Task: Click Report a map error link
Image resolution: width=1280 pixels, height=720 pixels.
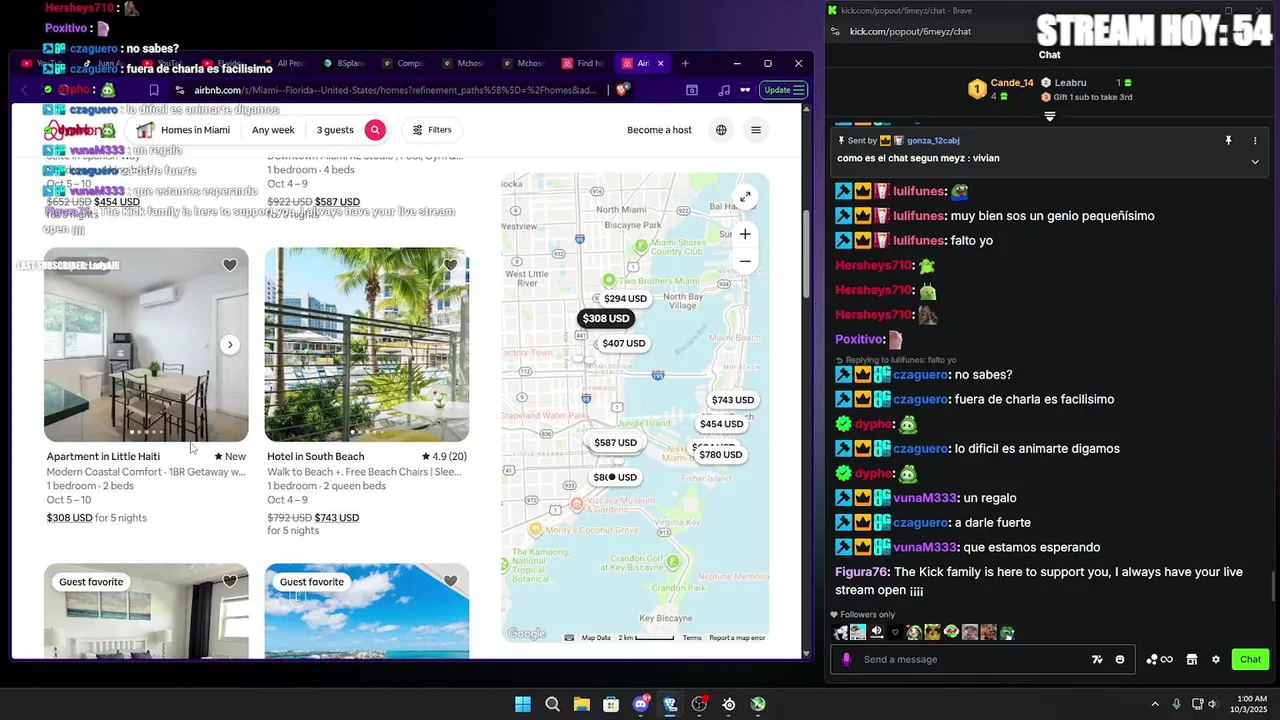Action: point(737,638)
